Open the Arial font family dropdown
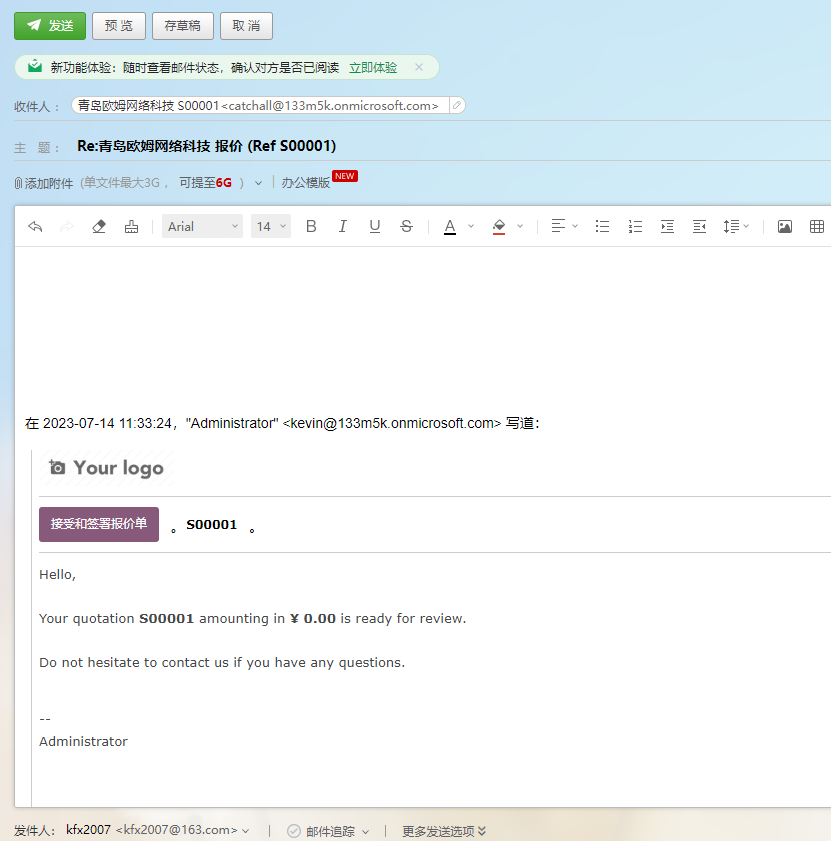Screen dimensions: 831x841 202,226
